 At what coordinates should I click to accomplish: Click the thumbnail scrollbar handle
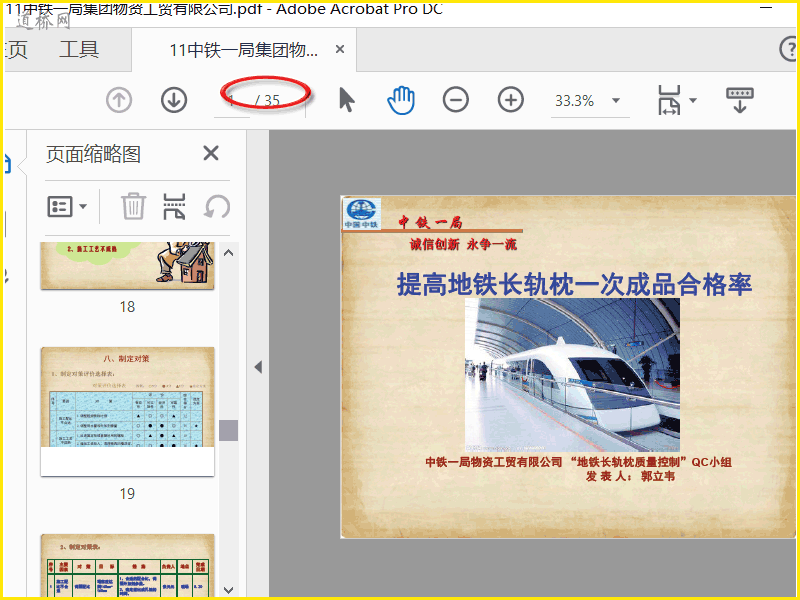pyautogui.click(x=229, y=430)
